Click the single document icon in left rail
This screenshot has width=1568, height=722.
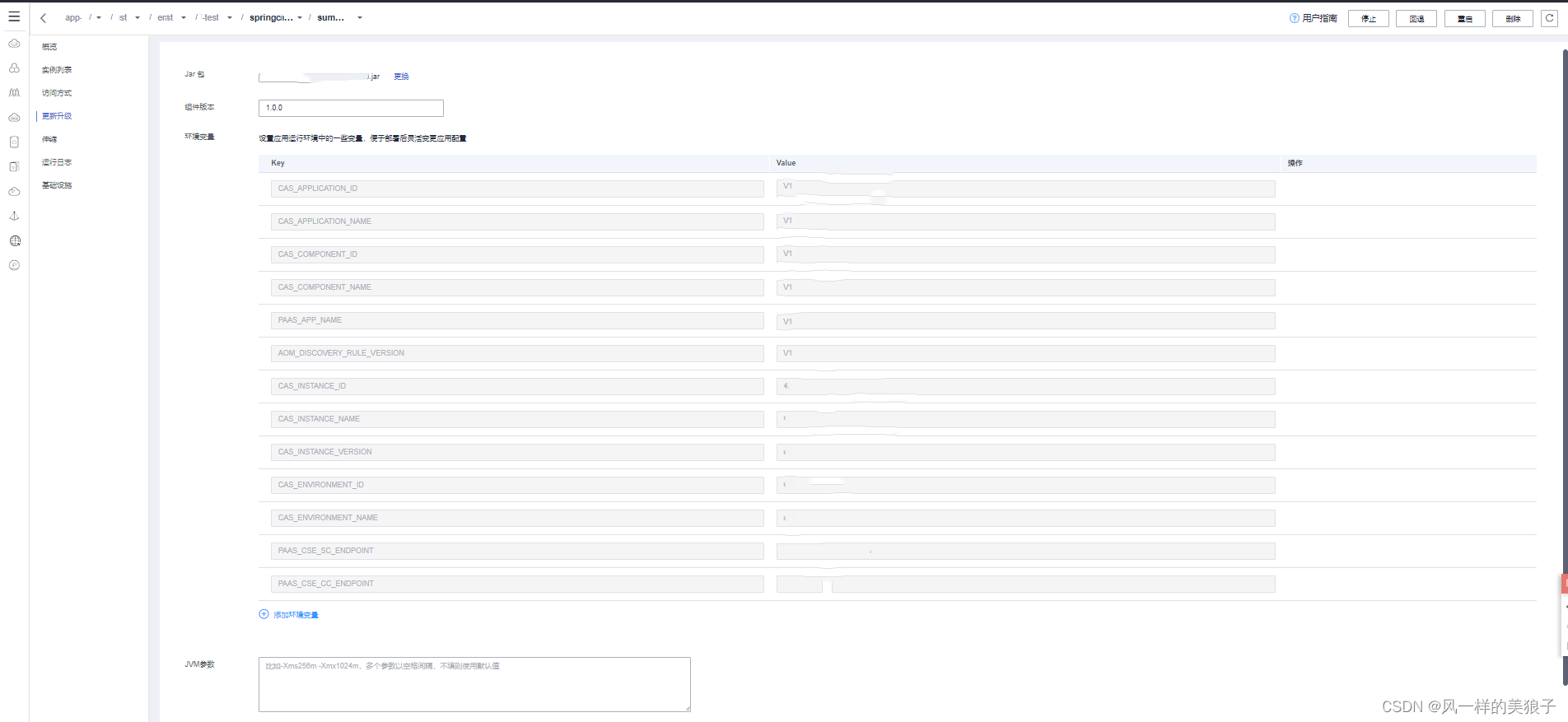click(x=14, y=142)
